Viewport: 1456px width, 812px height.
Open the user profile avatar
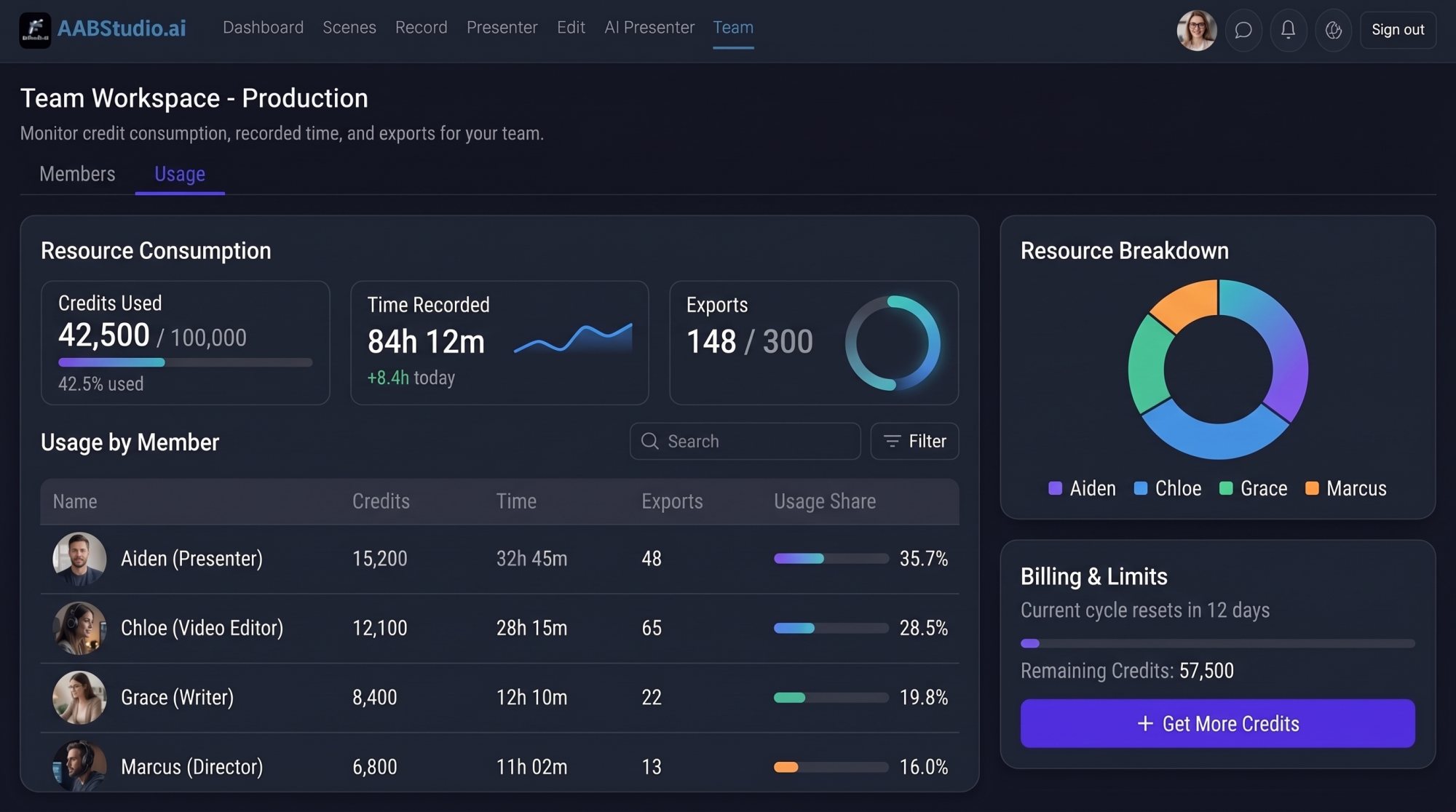point(1196,30)
